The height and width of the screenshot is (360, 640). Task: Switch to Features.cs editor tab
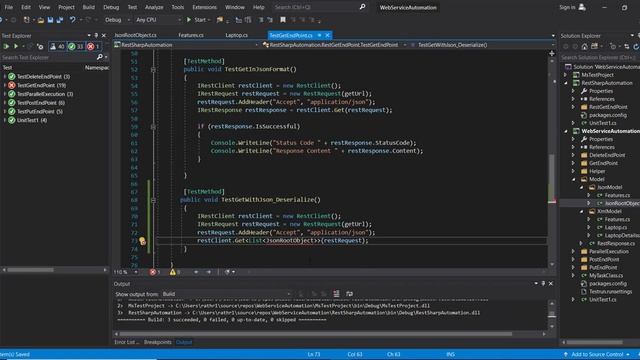[x=191, y=36]
